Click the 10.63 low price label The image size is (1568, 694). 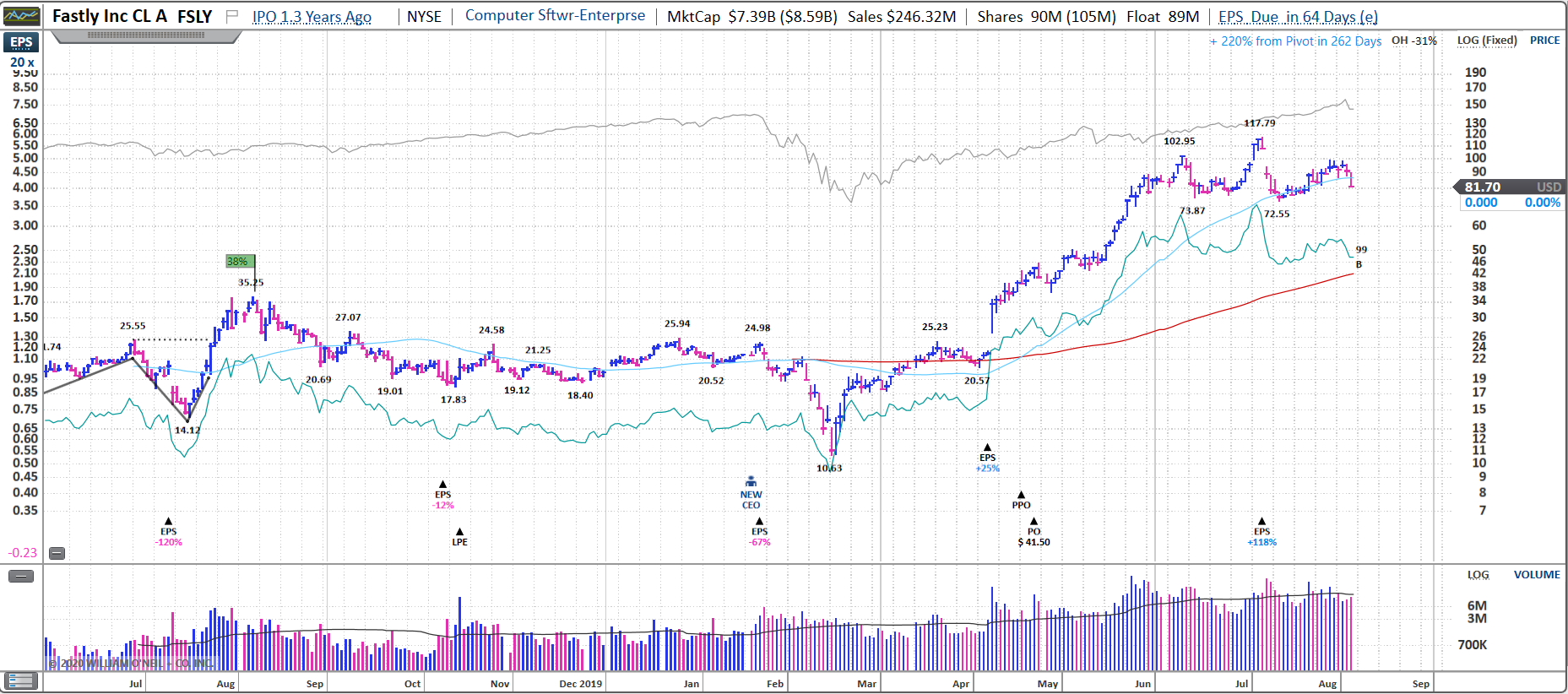829,468
